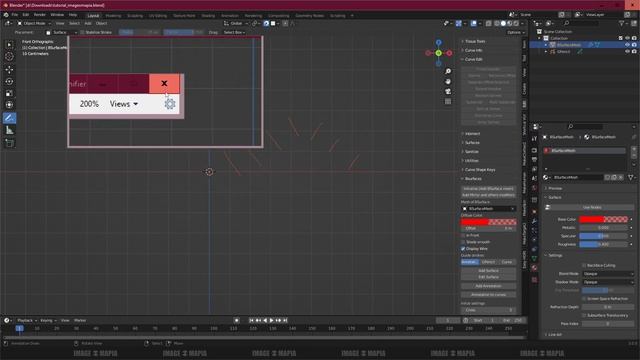Click the viewport zoom magnifier icon
The width and height of the screenshot is (640, 360).
point(448,71)
